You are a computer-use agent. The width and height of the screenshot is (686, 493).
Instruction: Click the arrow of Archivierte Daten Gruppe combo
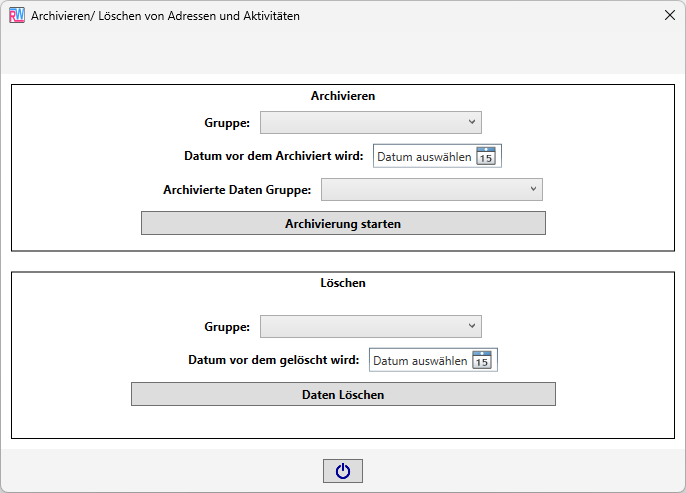pyautogui.click(x=533, y=189)
